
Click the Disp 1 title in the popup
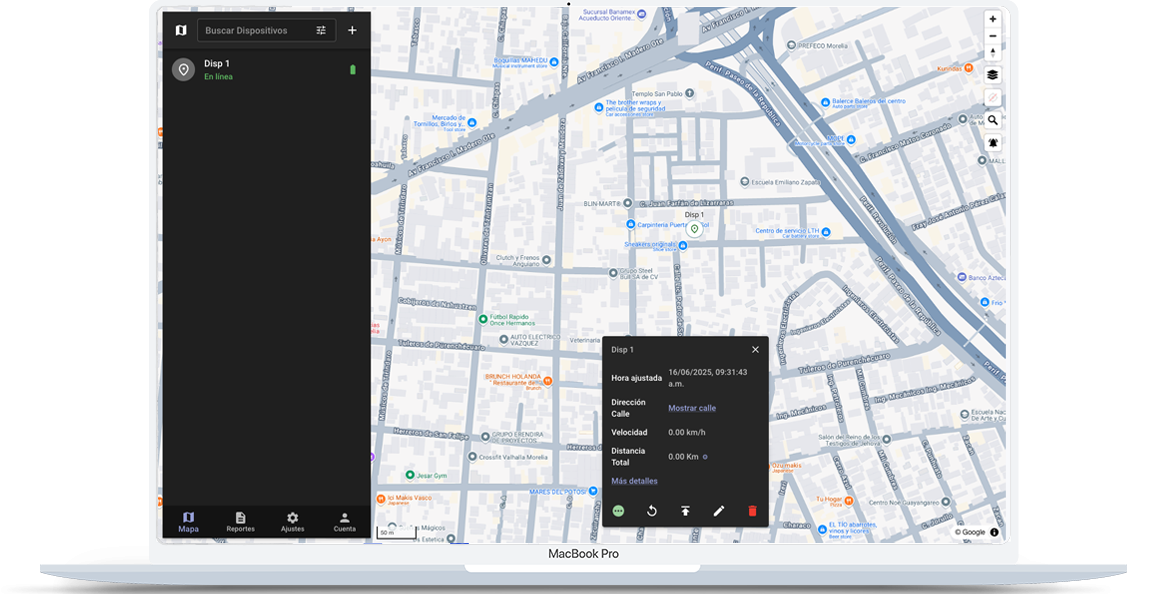pyautogui.click(x=622, y=350)
